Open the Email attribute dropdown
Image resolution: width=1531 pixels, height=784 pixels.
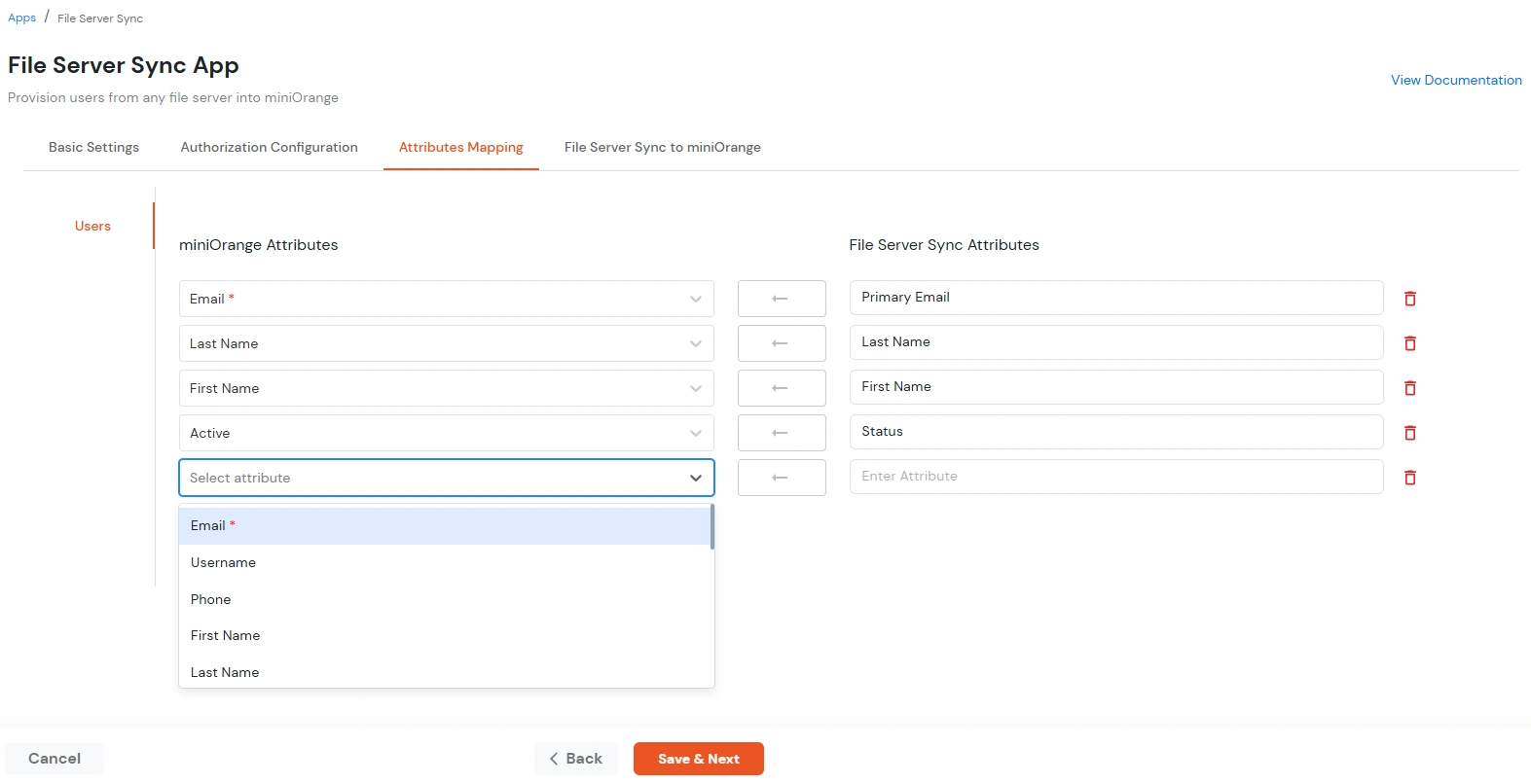point(446,299)
